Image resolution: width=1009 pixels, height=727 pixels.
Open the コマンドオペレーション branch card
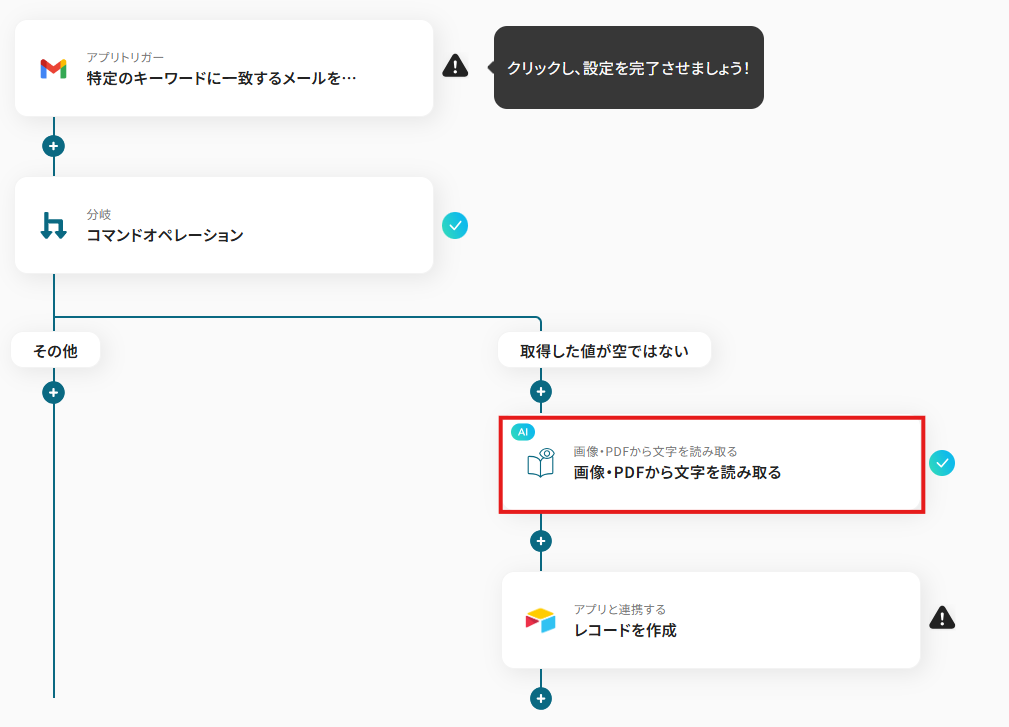[x=224, y=225]
